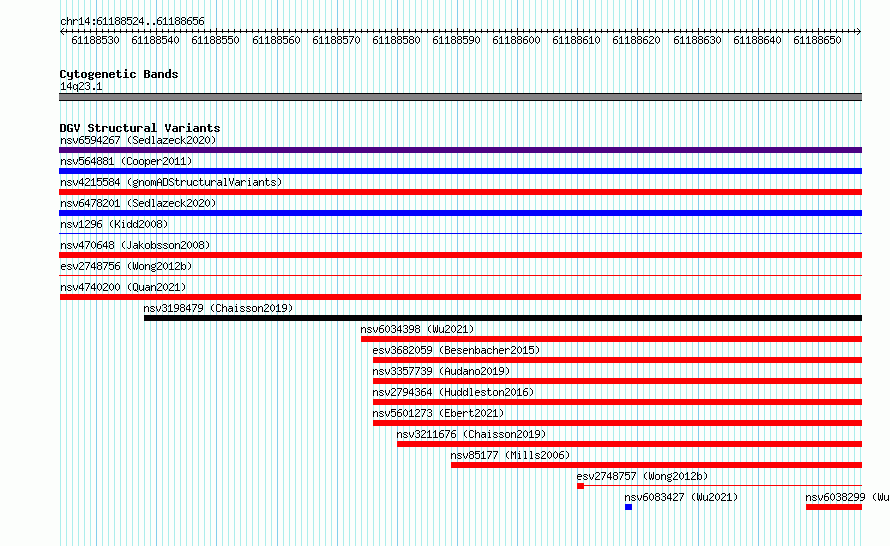Click ruler position 61188630
Image resolution: width=890 pixels, height=546 pixels.
[697, 40]
